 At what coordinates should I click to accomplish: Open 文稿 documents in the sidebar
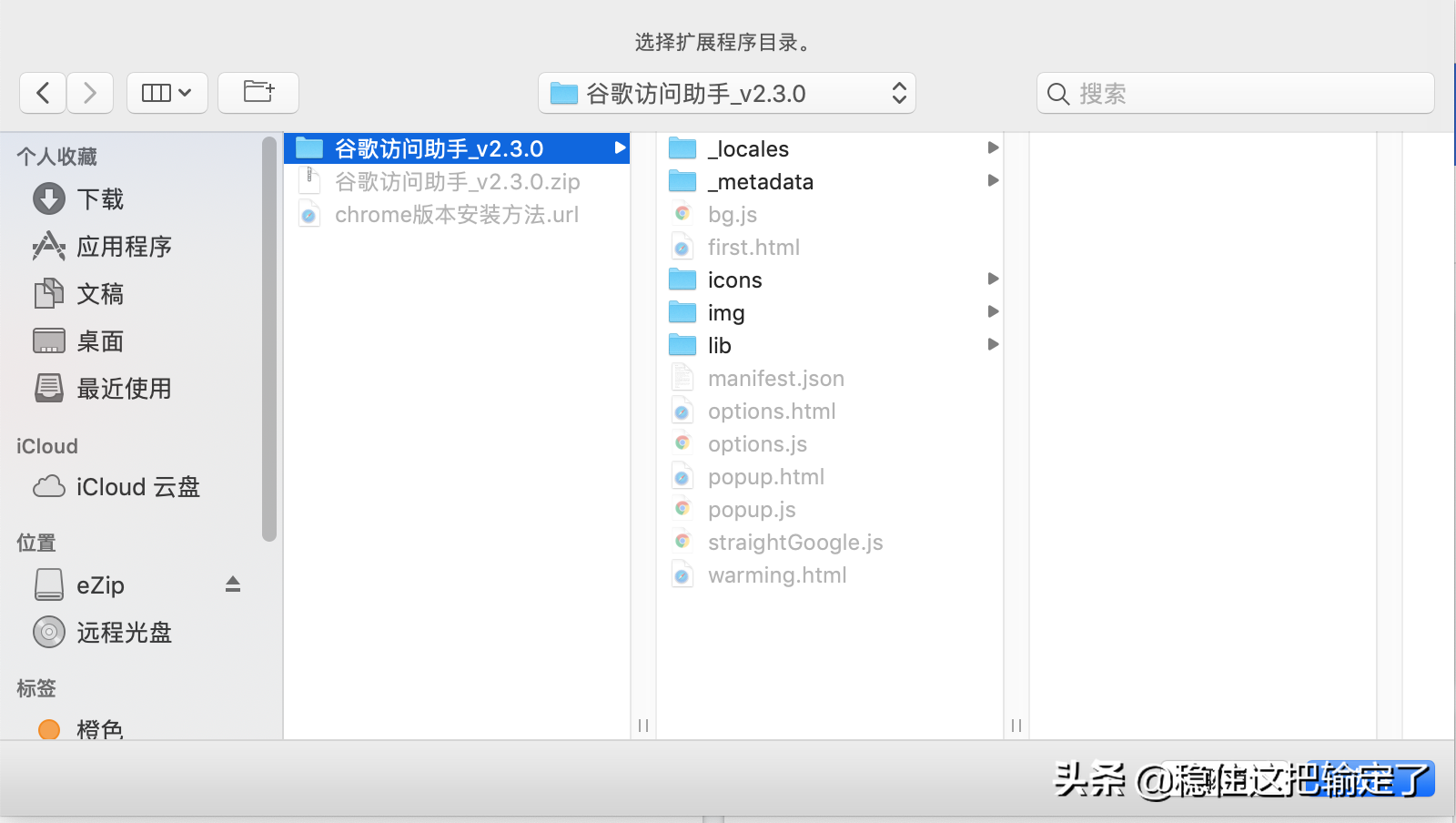coord(100,294)
